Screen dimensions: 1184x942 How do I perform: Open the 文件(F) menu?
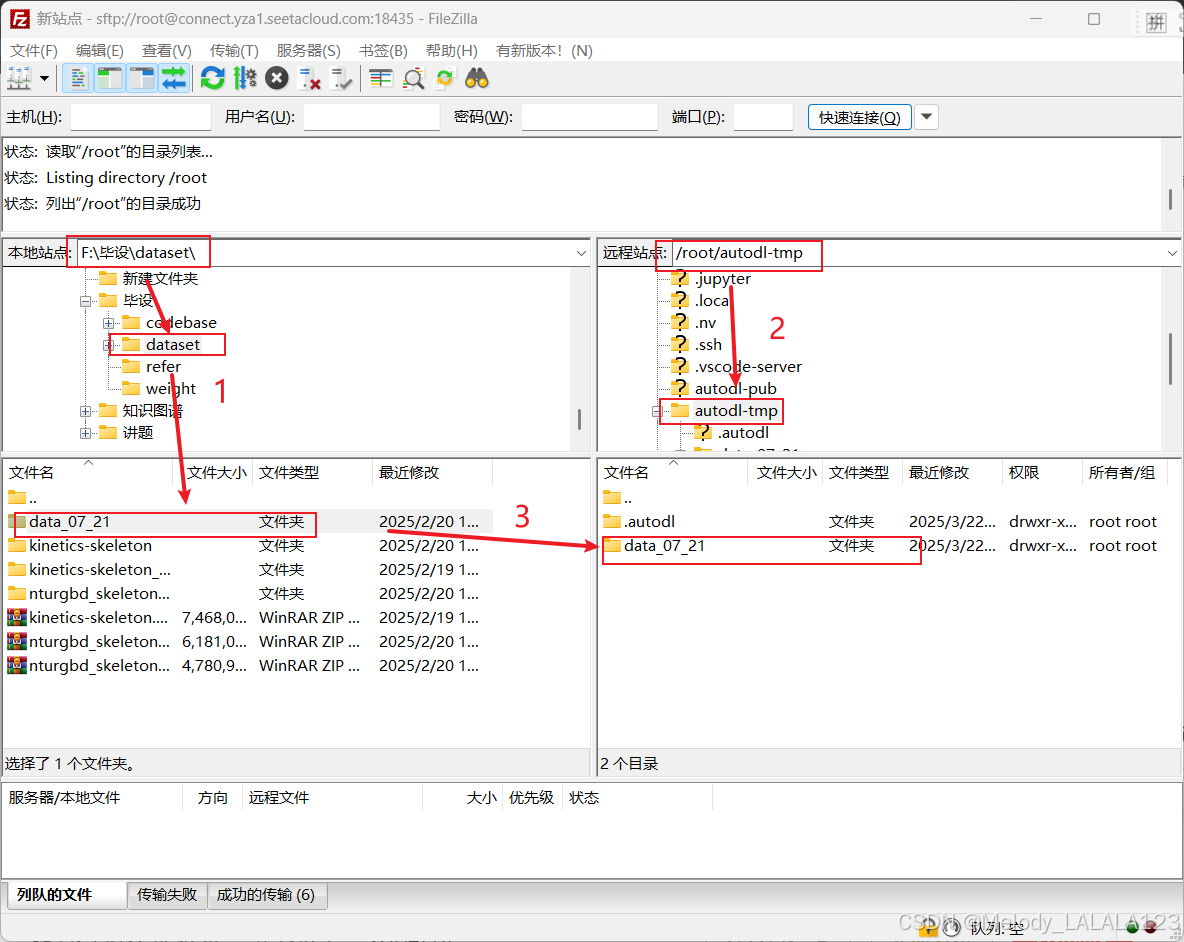(34, 51)
